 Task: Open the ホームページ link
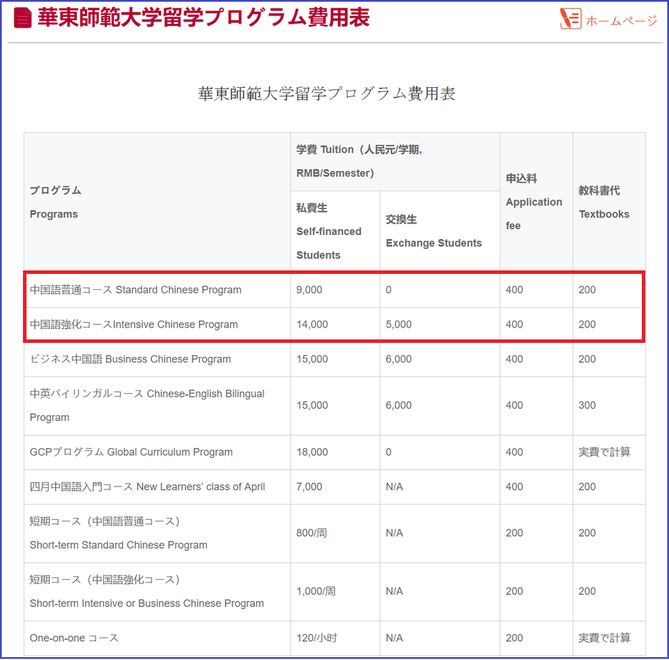[621, 20]
